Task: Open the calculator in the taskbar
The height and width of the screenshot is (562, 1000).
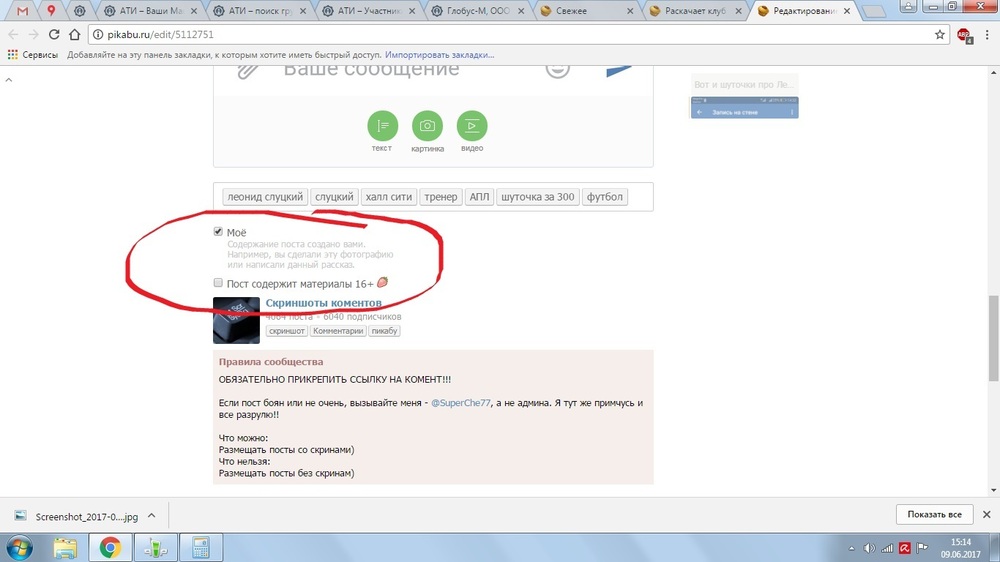Action: [x=200, y=547]
